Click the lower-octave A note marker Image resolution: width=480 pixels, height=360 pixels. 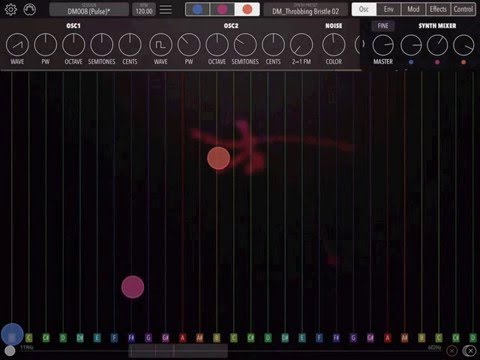tap(182, 338)
